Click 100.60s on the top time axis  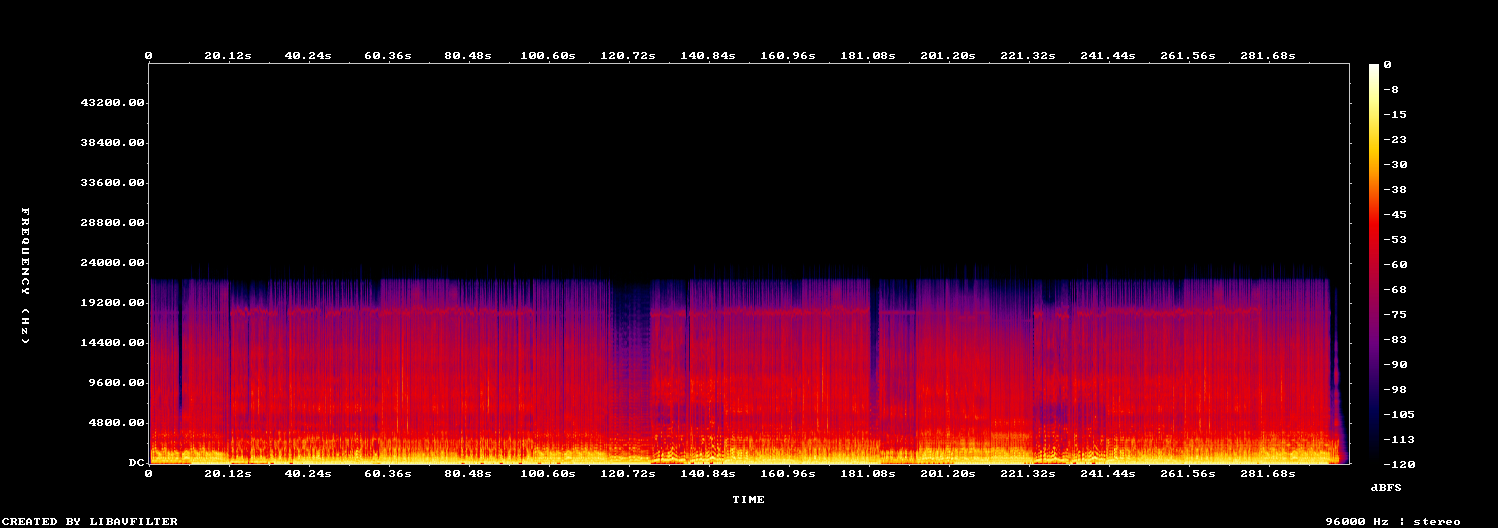(548, 56)
